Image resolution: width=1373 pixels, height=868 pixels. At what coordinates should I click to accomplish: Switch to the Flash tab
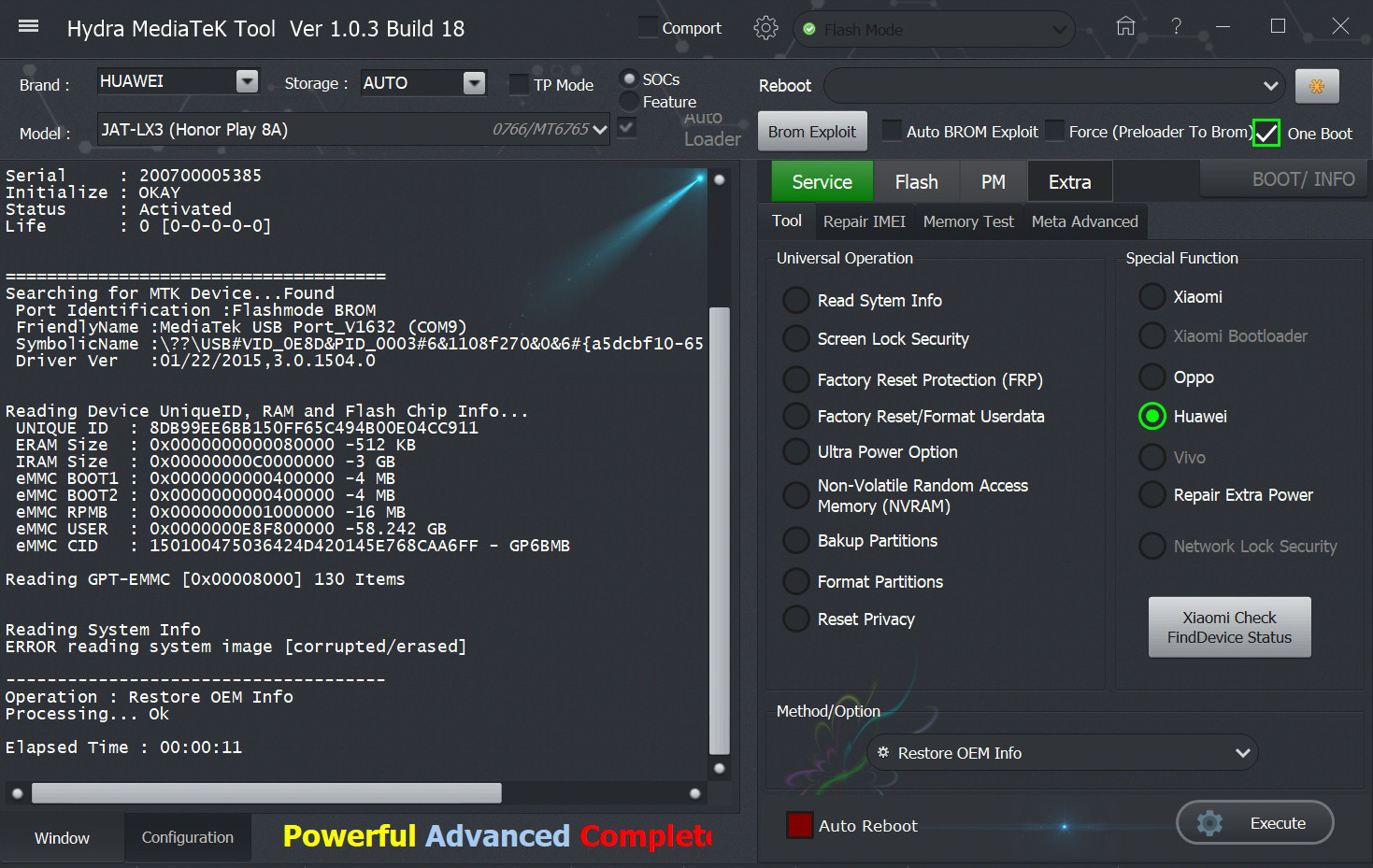(915, 182)
